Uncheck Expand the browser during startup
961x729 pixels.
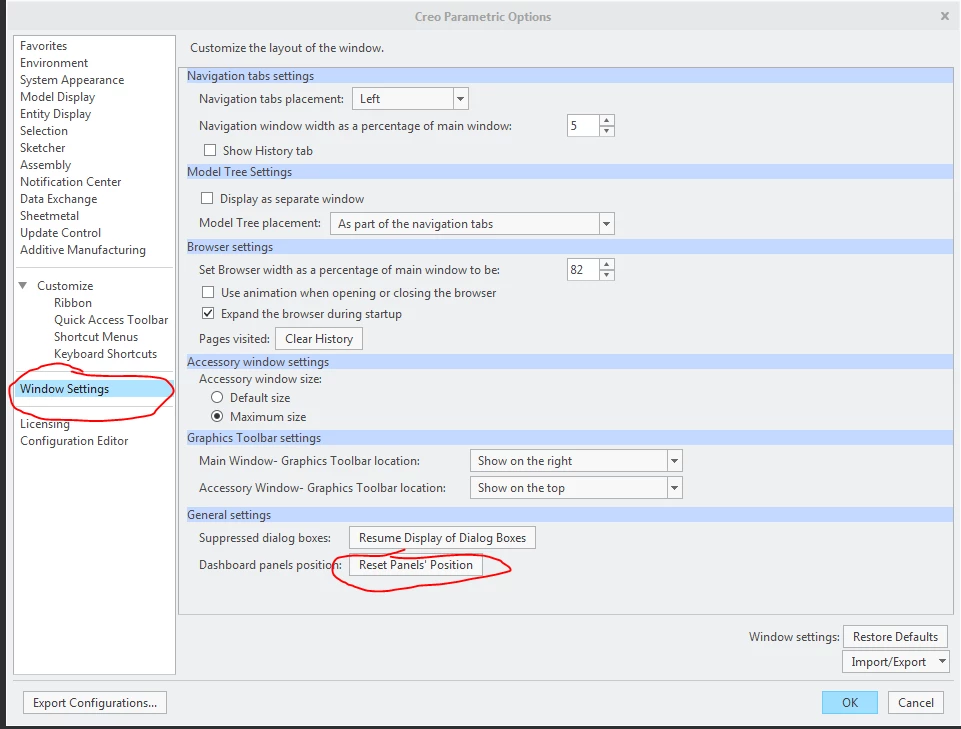208,313
